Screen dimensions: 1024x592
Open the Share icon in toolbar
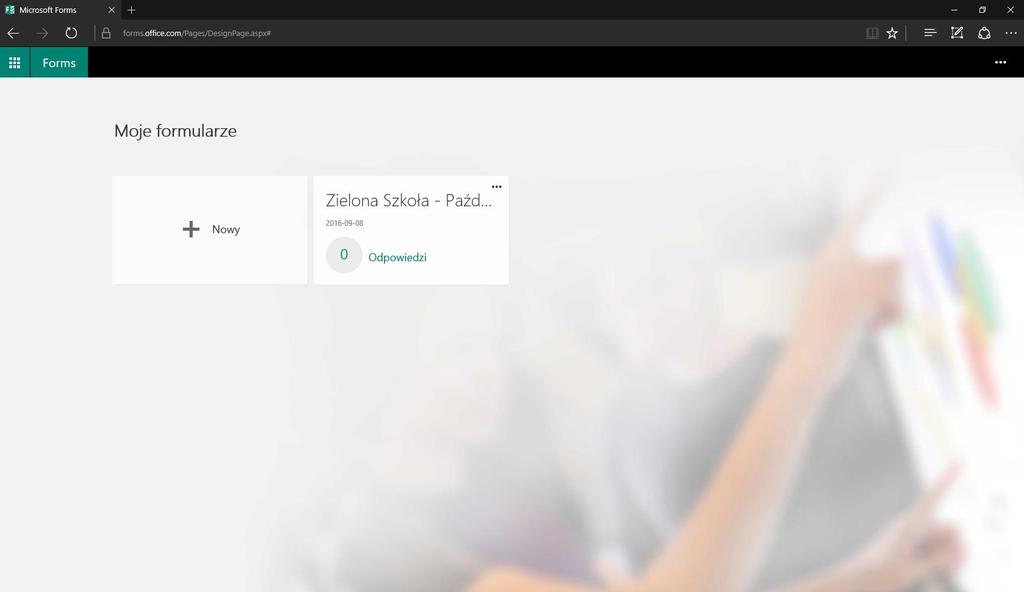point(984,33)
